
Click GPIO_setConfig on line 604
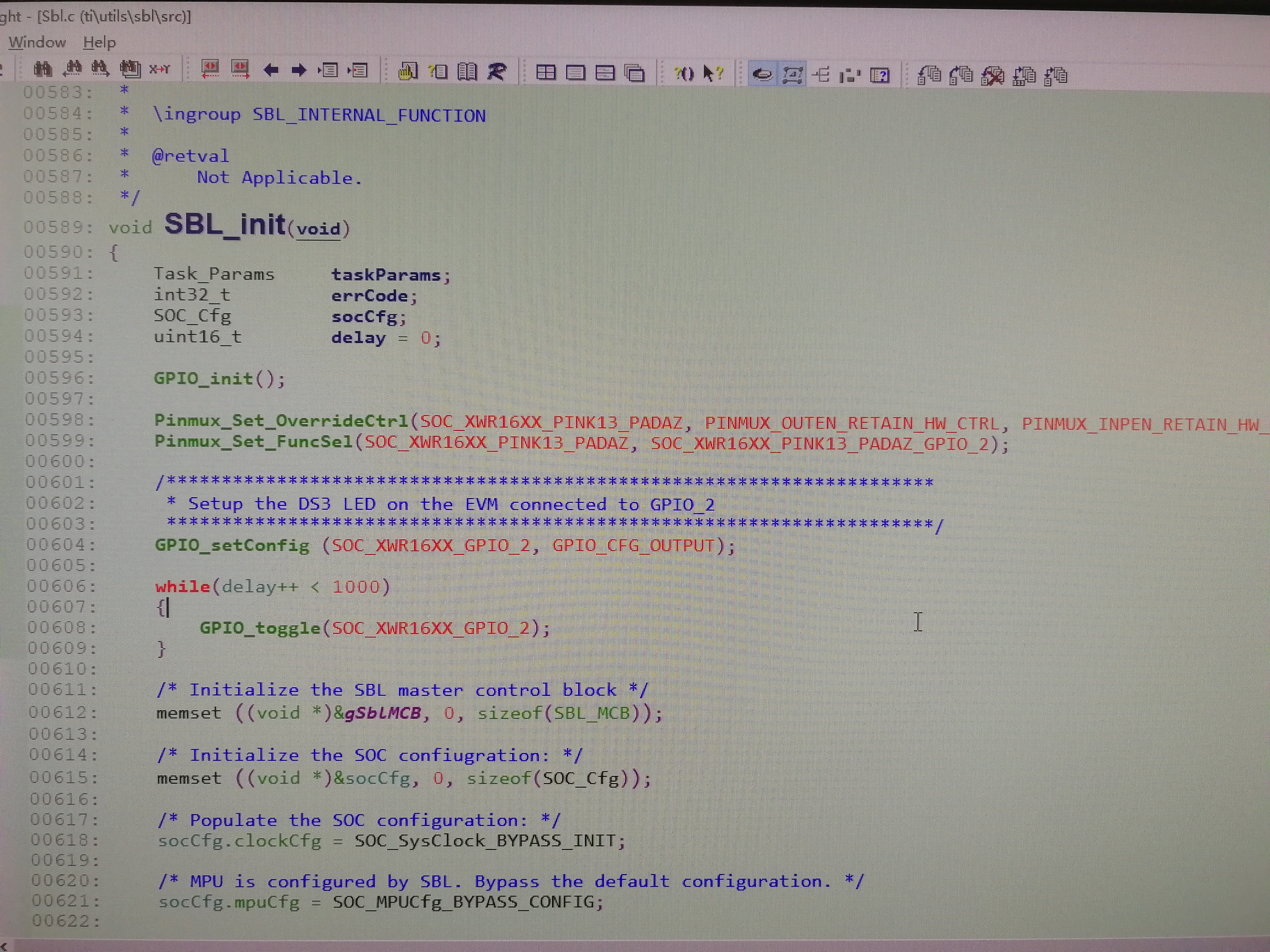point(232,545)
